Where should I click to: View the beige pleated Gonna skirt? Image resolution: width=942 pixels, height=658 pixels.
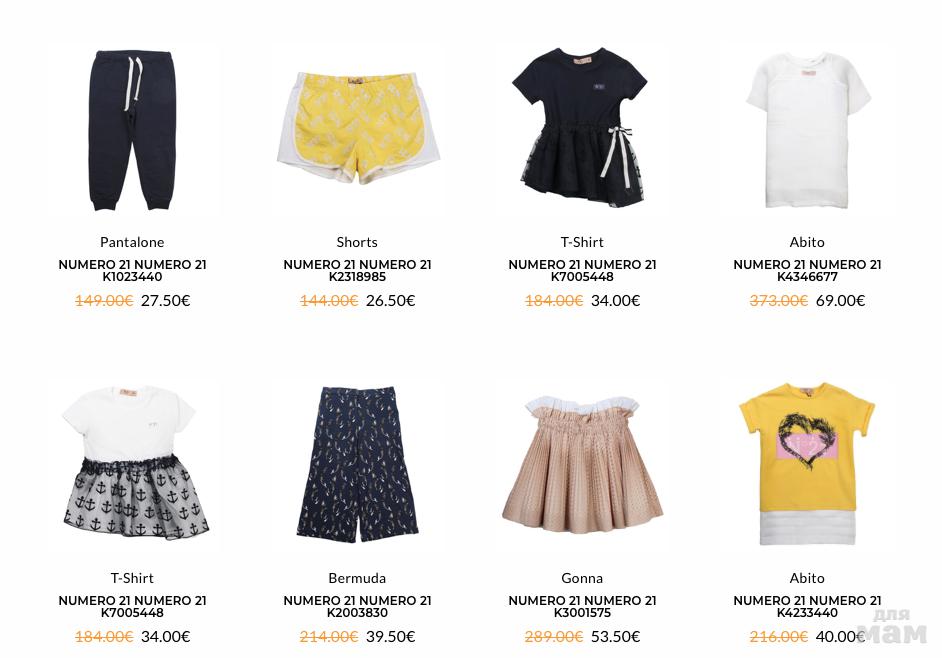click(582, 465)
